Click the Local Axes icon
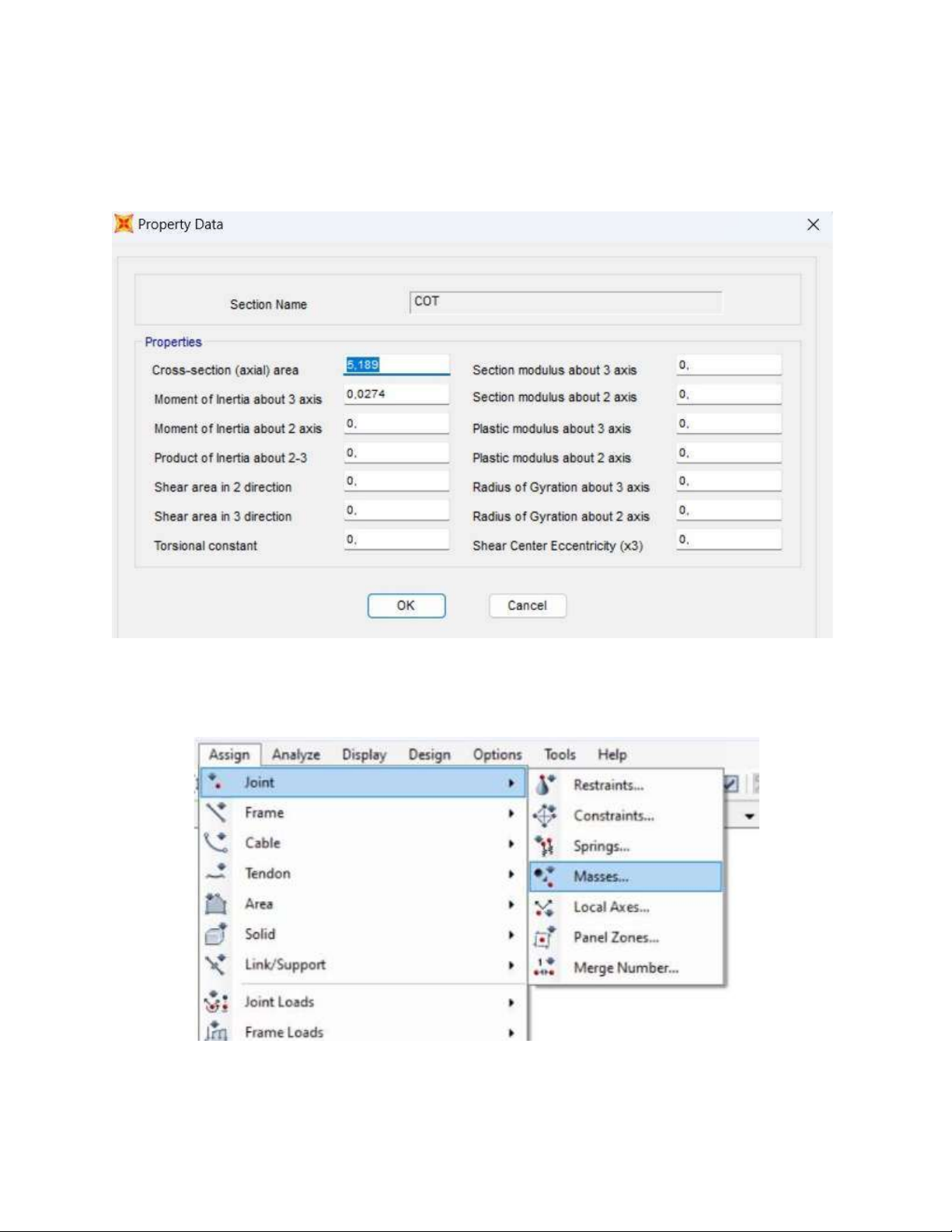 [x=545, y=907]
